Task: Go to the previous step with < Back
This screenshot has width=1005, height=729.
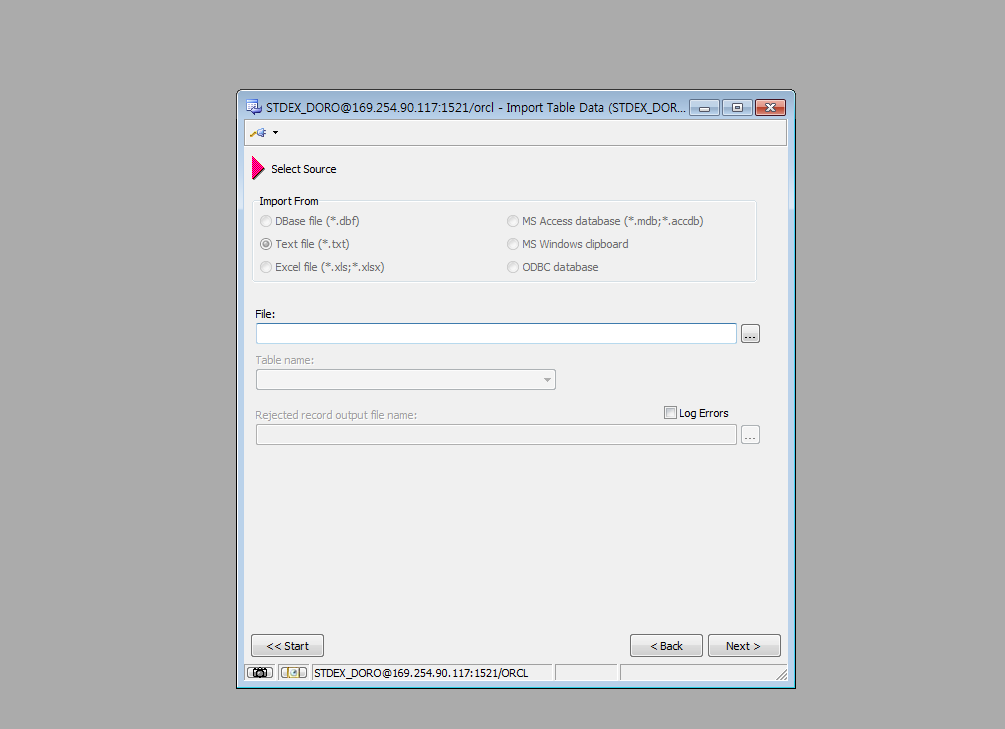Action: pos(666,646)
